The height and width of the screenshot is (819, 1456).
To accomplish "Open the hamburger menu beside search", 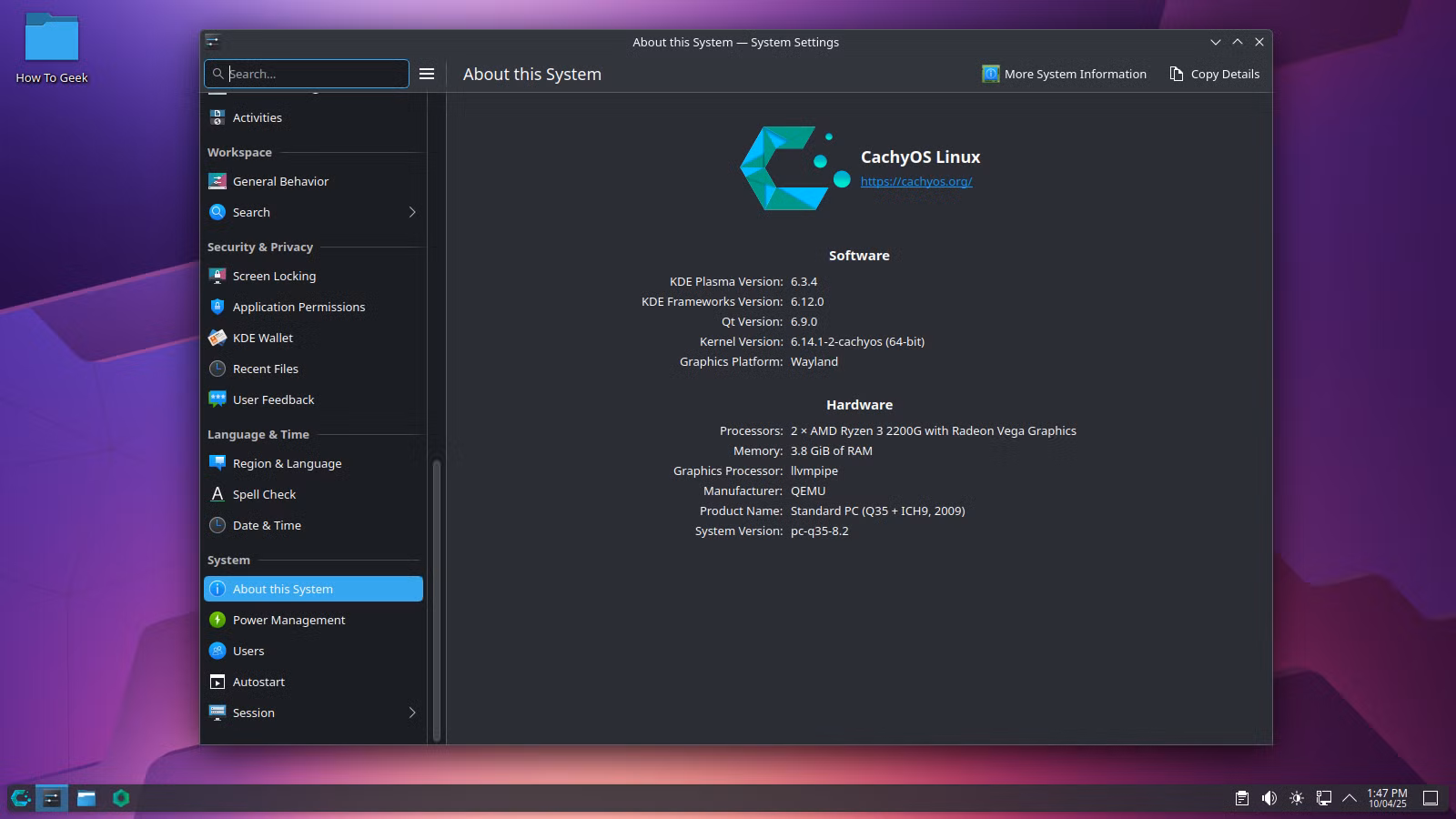I will (426, 74).
